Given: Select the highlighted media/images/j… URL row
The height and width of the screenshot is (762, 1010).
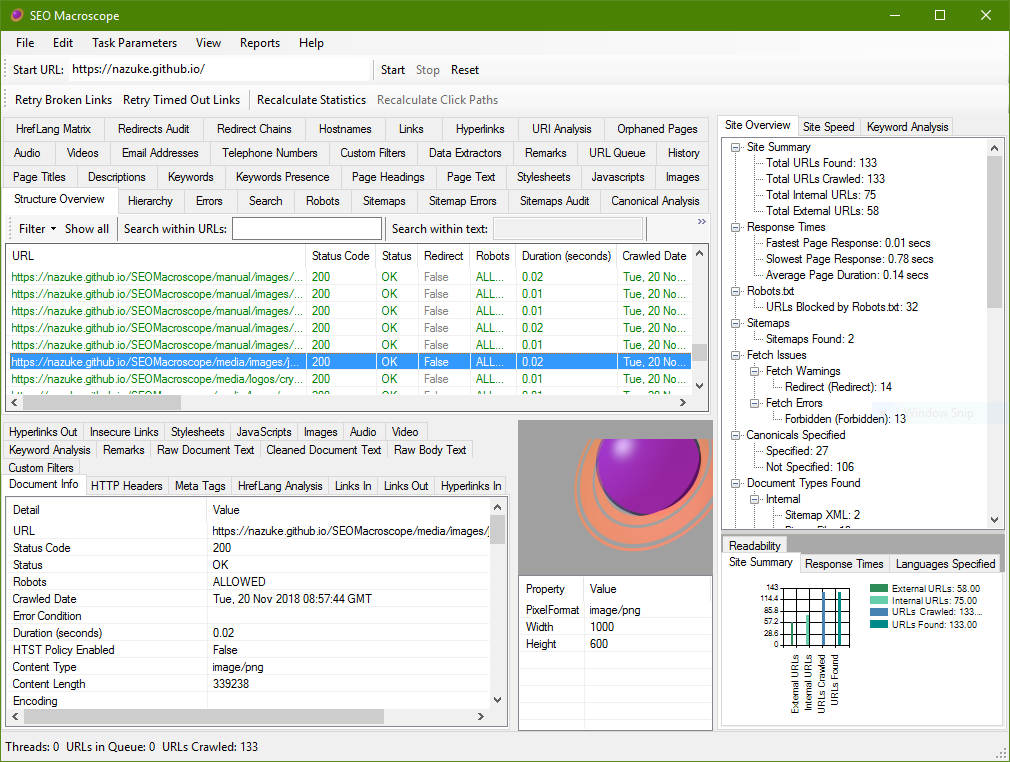Looking at the screenshot, I should pyautogui.click(x=350, y=362).
